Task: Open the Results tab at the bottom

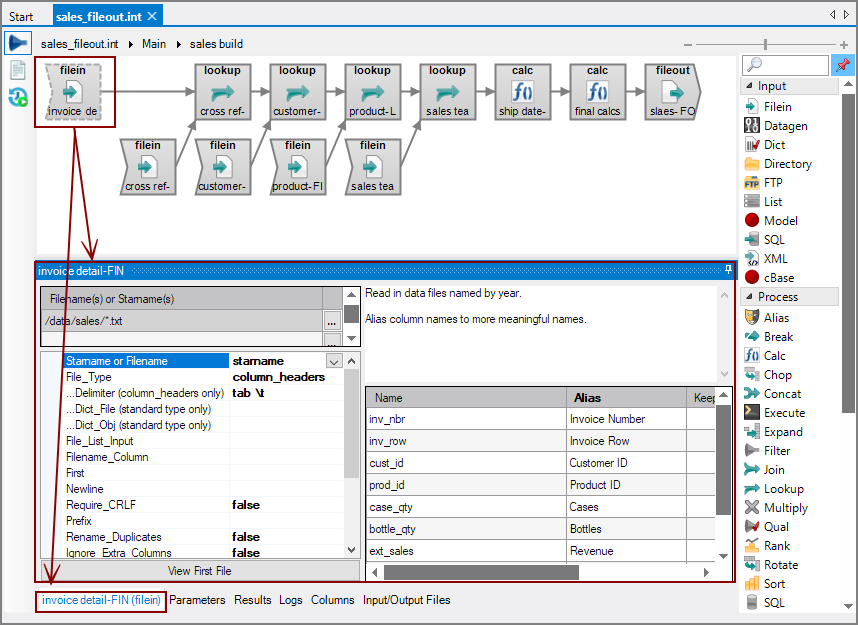Action: point(252,600)
